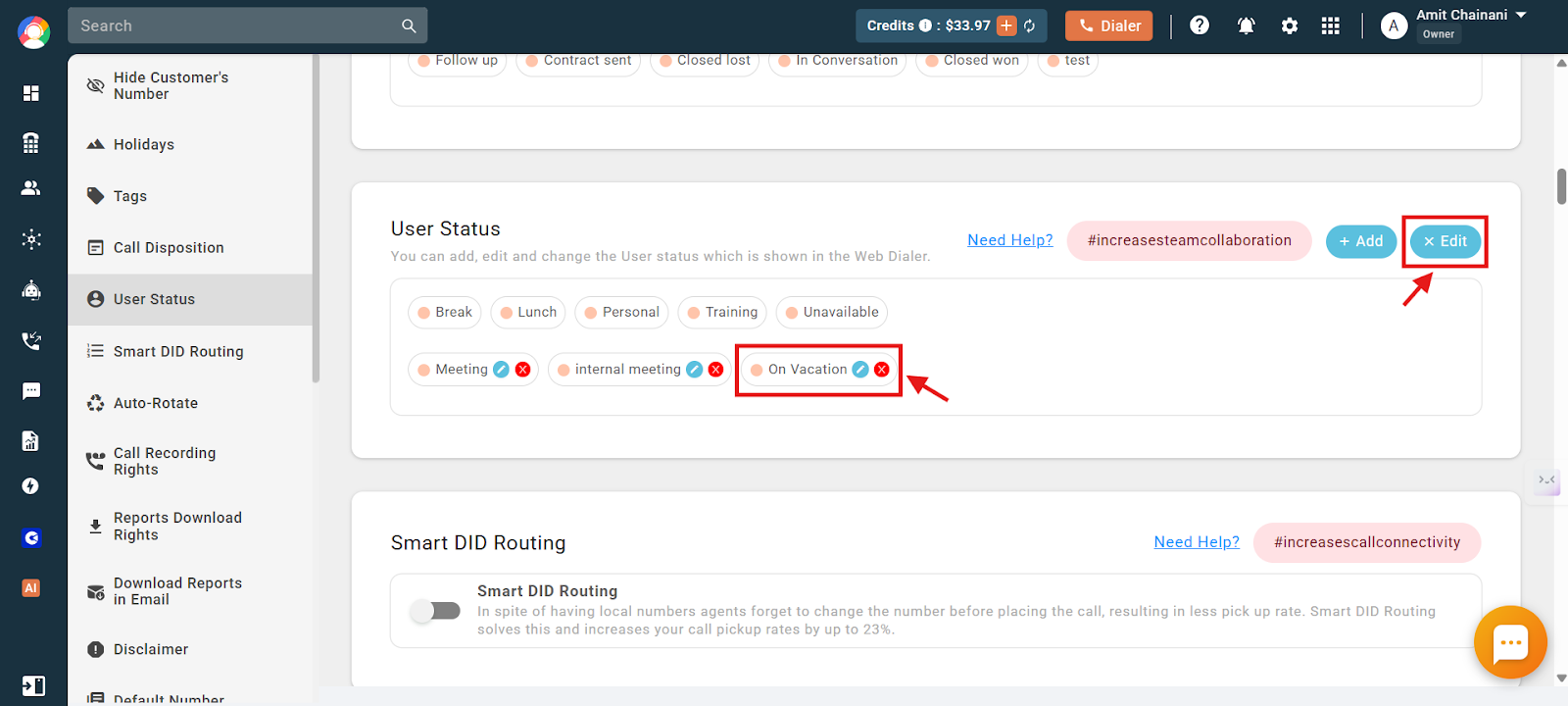This screenshot has width=1568, height=706.
Task: Click the Break status chip
Action: [x=445, y=313]
